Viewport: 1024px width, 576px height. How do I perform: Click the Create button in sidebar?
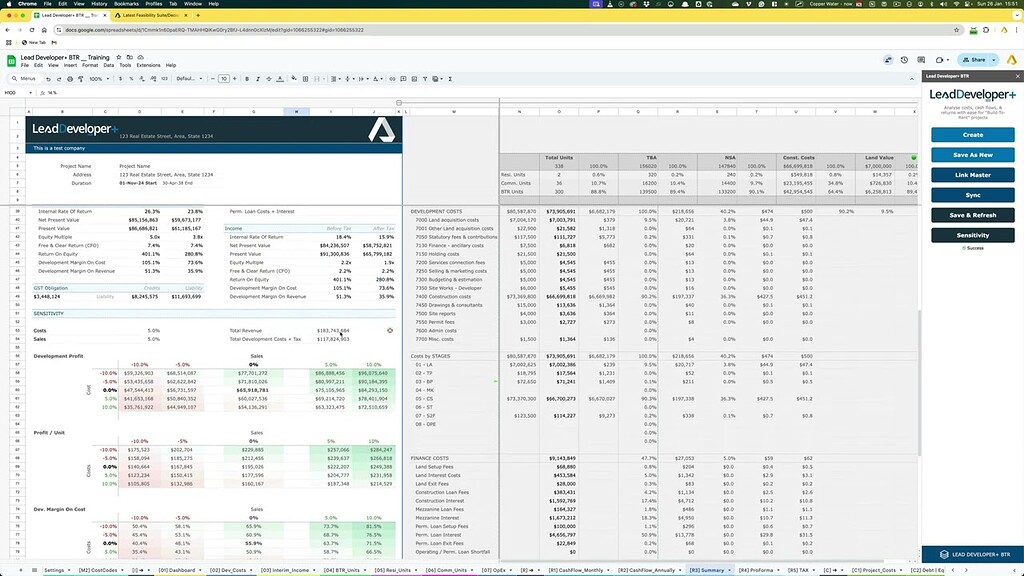pos(972,135)
